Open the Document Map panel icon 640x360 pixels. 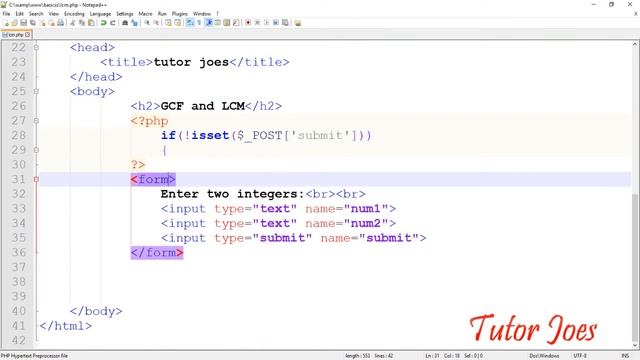pos(227,23)
